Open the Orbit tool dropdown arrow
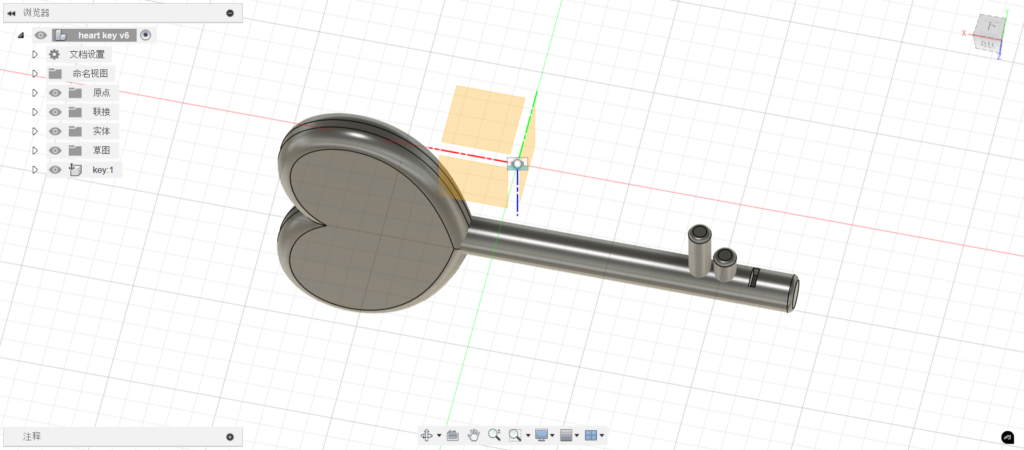Viewport: 1024px width, 450px height. (x=439, y=436)
